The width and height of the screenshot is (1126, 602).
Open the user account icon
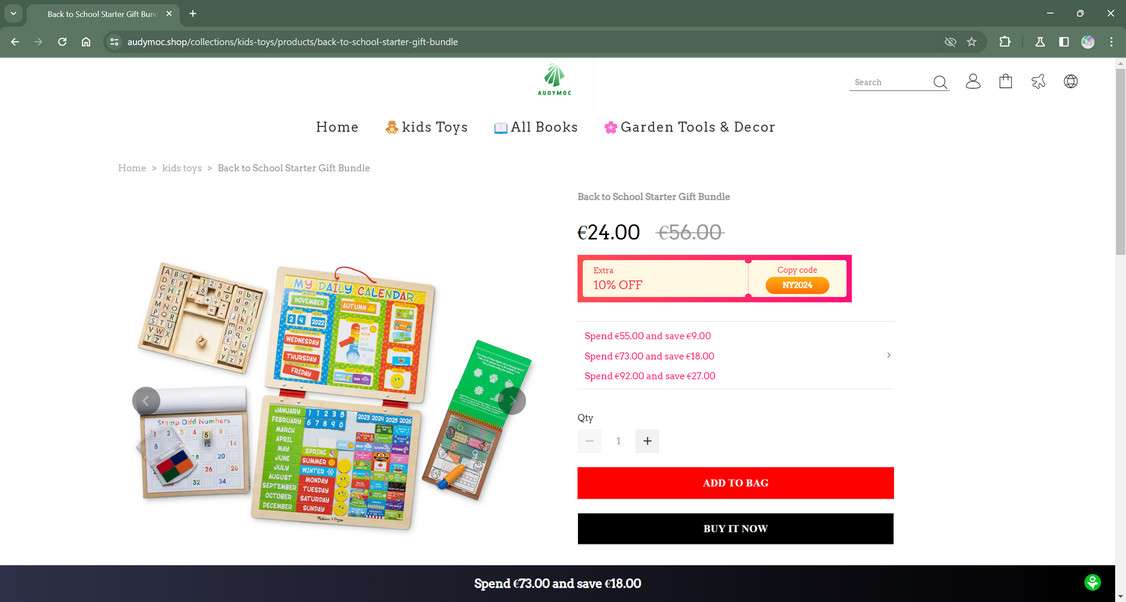pyautogui.click(x=973, y=81)
